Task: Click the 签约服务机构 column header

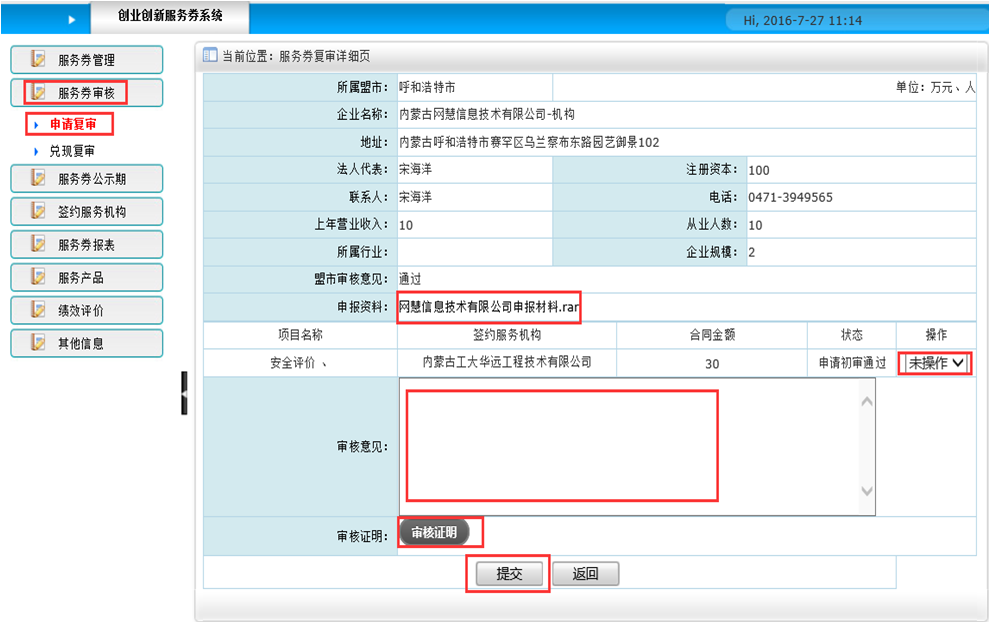Action: 507,335
